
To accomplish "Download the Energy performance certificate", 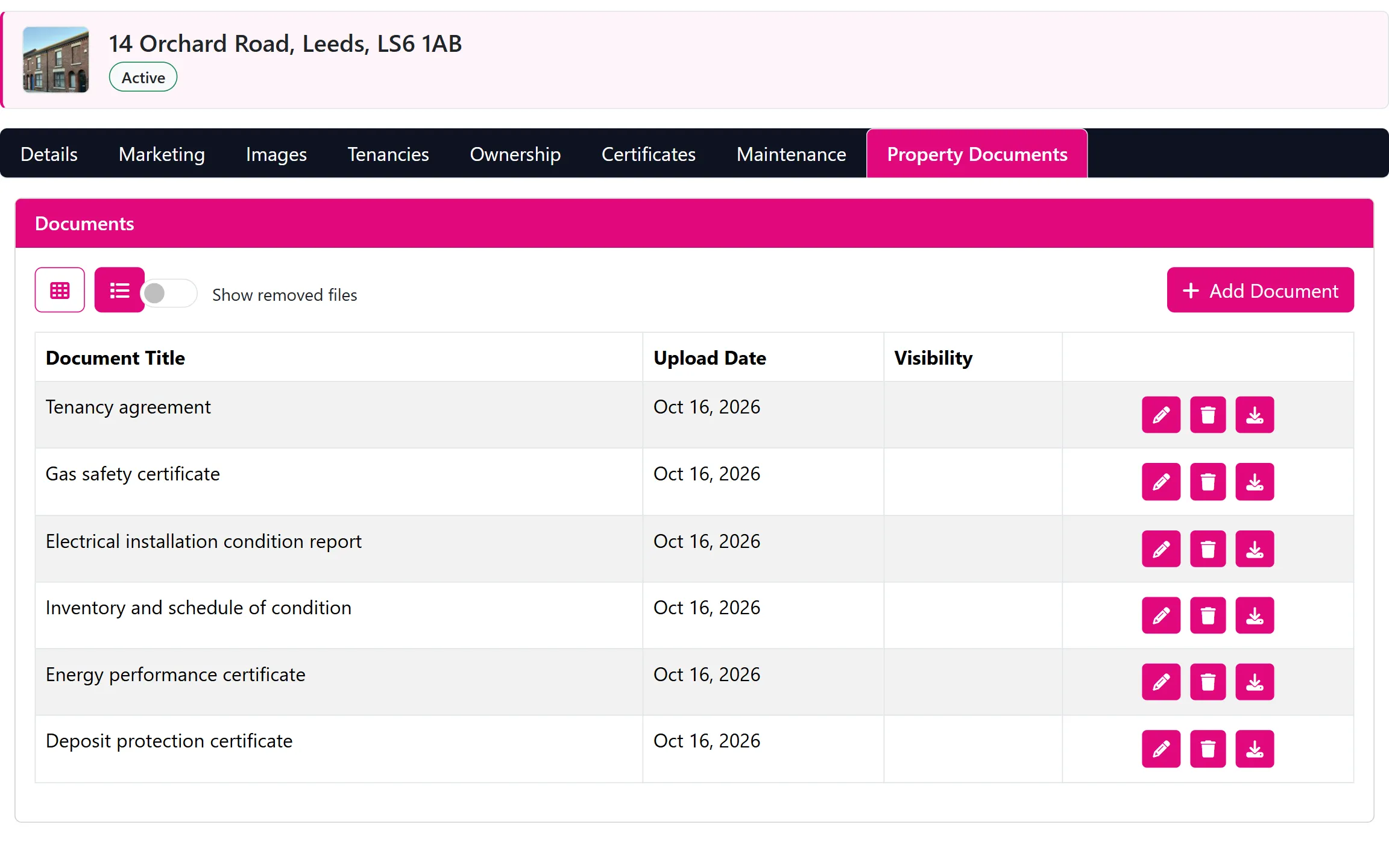I will tap(1255, 682).
